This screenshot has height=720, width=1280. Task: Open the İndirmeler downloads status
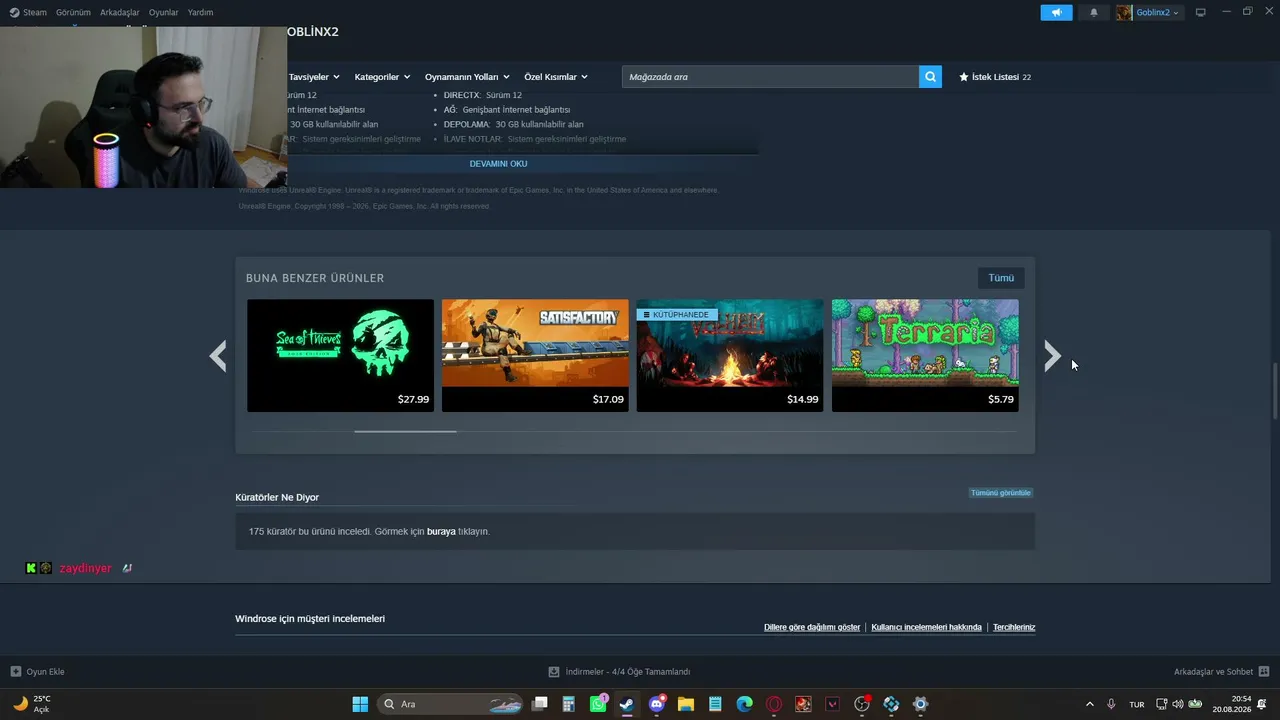[619, 672]
